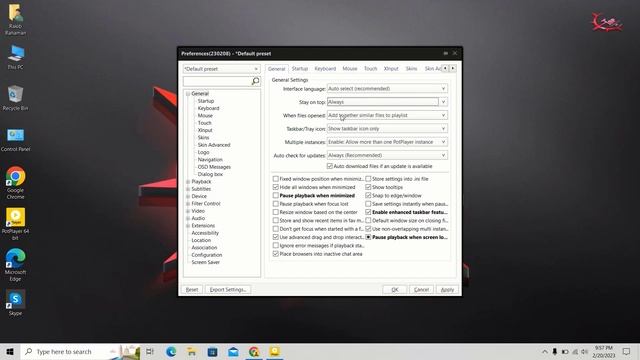Open the Taskbar/Tray icon dropdown
The width and height of the screenshot is (640, 360).
pos(387,129)
